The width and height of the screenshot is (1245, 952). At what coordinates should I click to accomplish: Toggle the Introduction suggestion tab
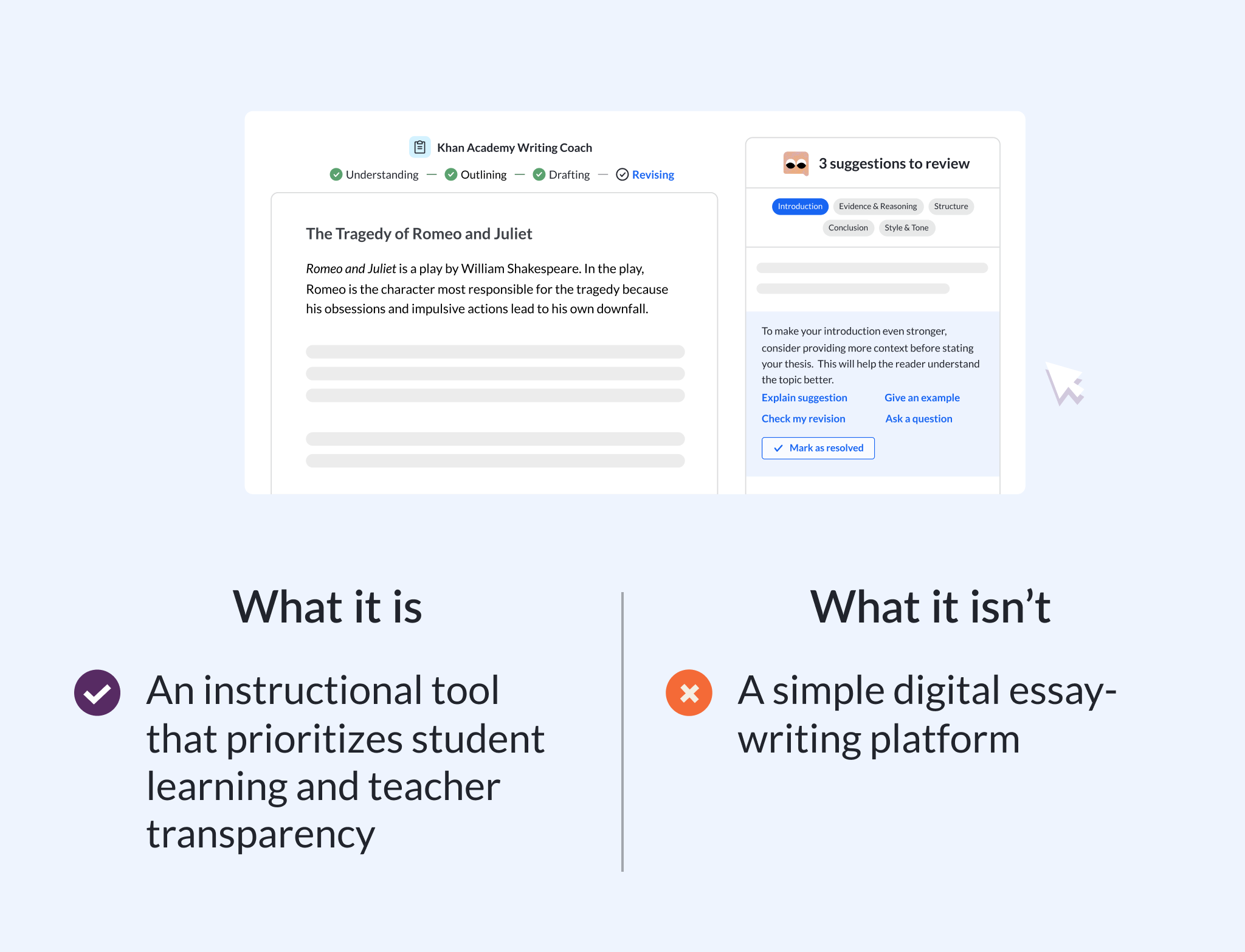click(x=800, y=207)
